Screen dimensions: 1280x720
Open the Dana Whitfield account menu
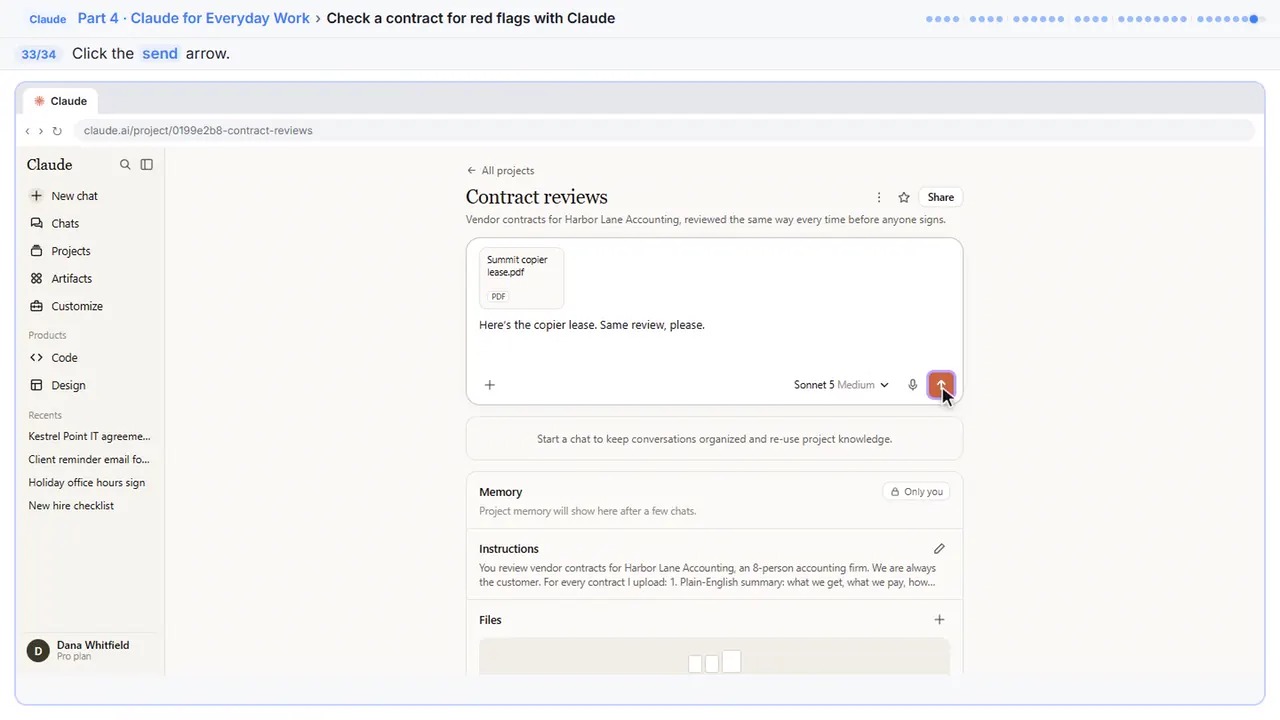pyautogui.click(x=90, y=650)
